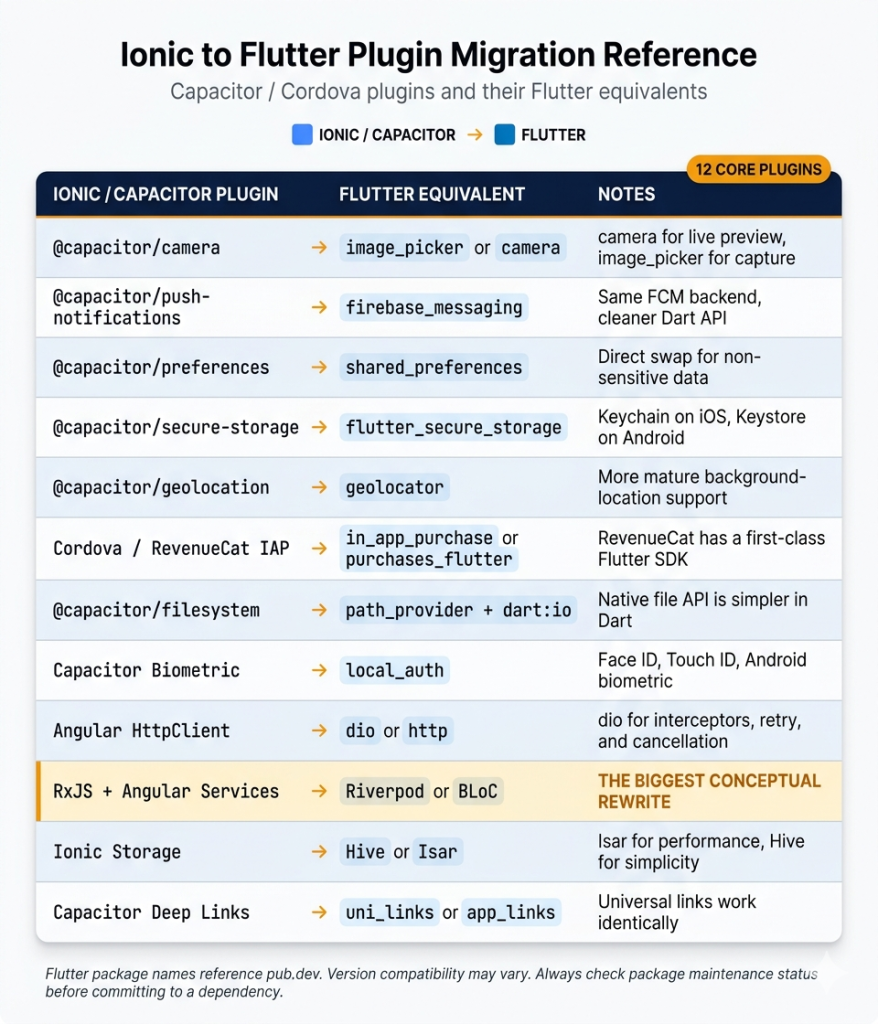Click the arrow in the Capacitor Biometric row

(319, 670)
